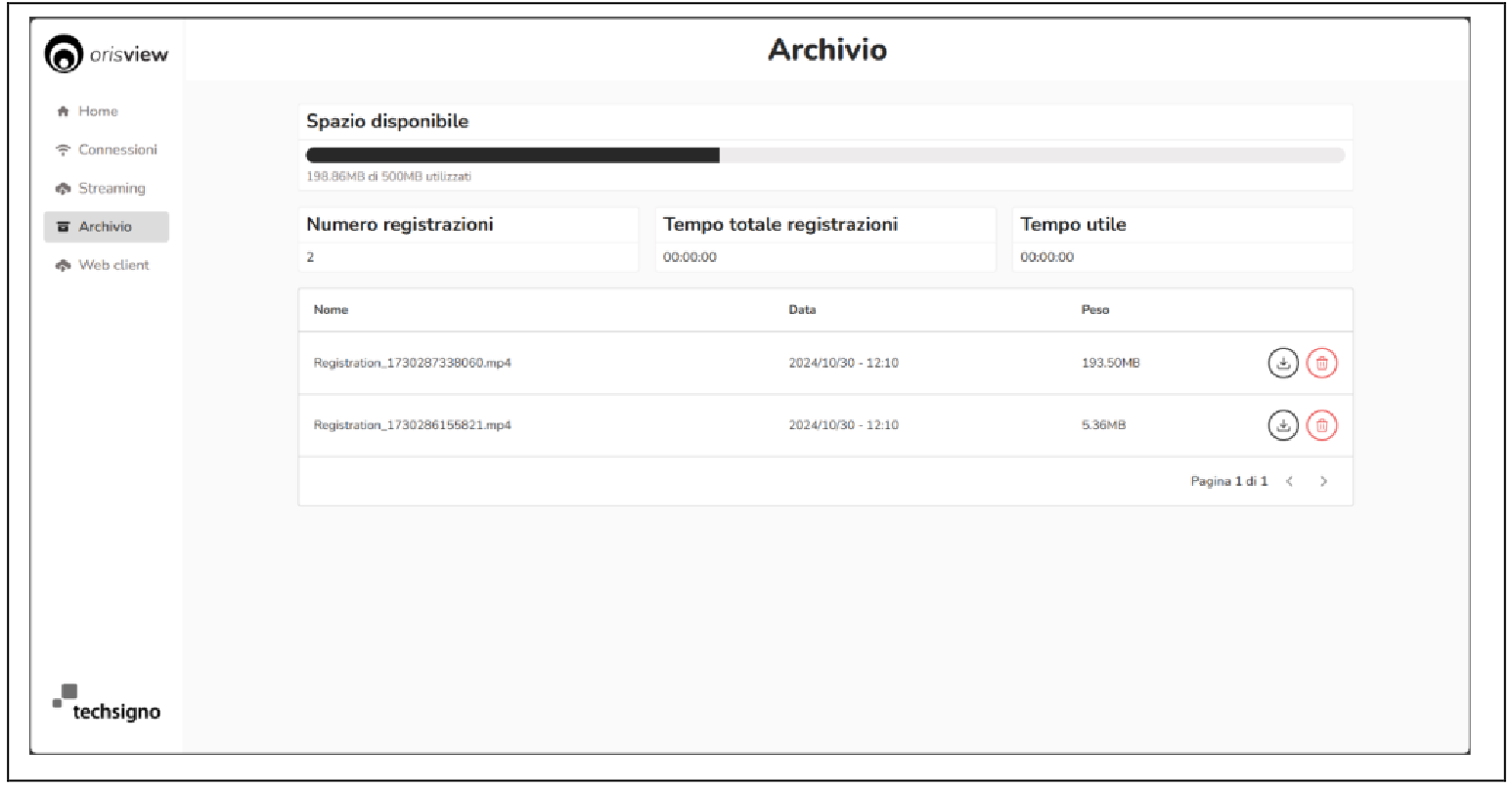Delete Registration_1730286155821.mp4 with the trash icon
1512x790 pixels.
(x=1322, y=425)
